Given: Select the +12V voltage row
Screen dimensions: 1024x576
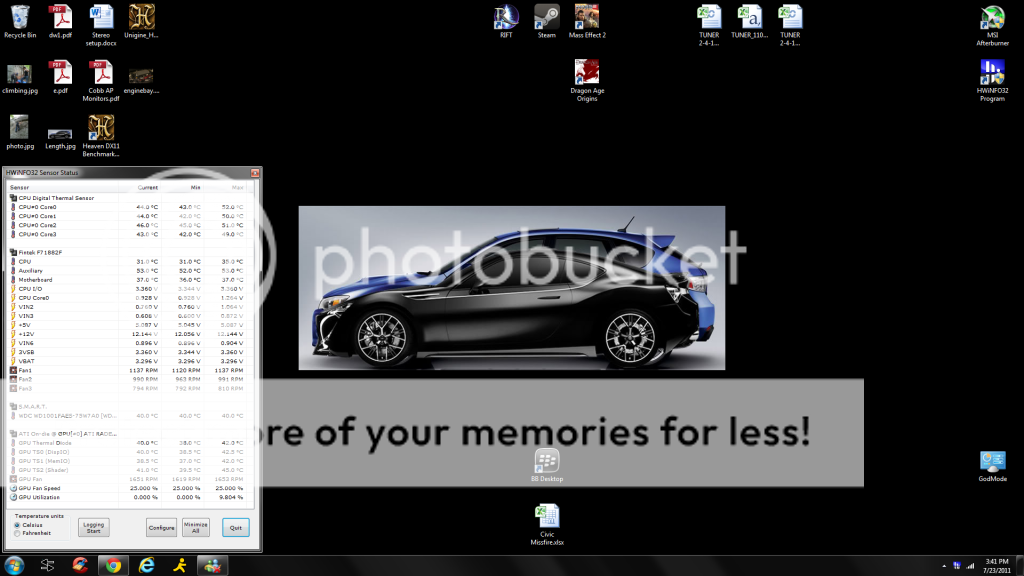Looking at the screenshot, I should (127, 334).
